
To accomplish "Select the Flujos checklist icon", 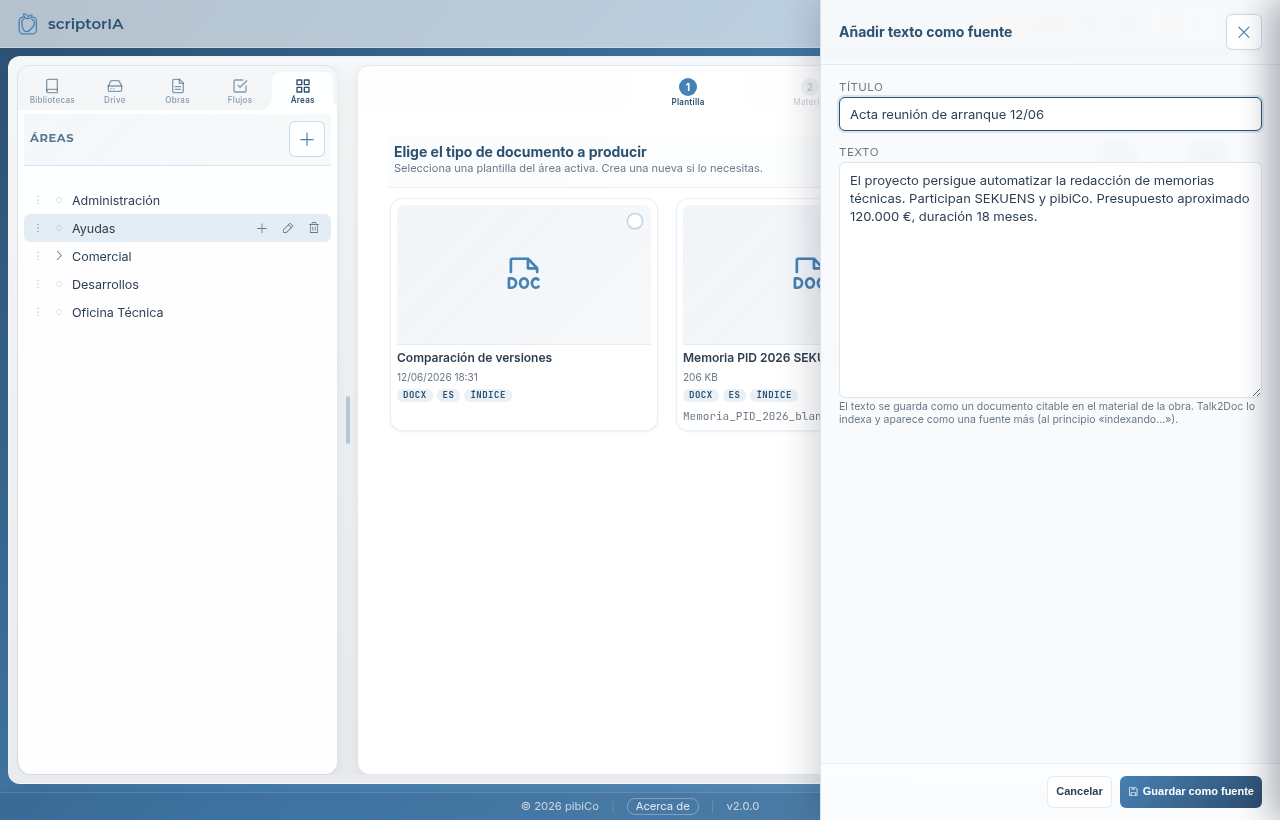I will pyautogui.click(x=240, y=86).
